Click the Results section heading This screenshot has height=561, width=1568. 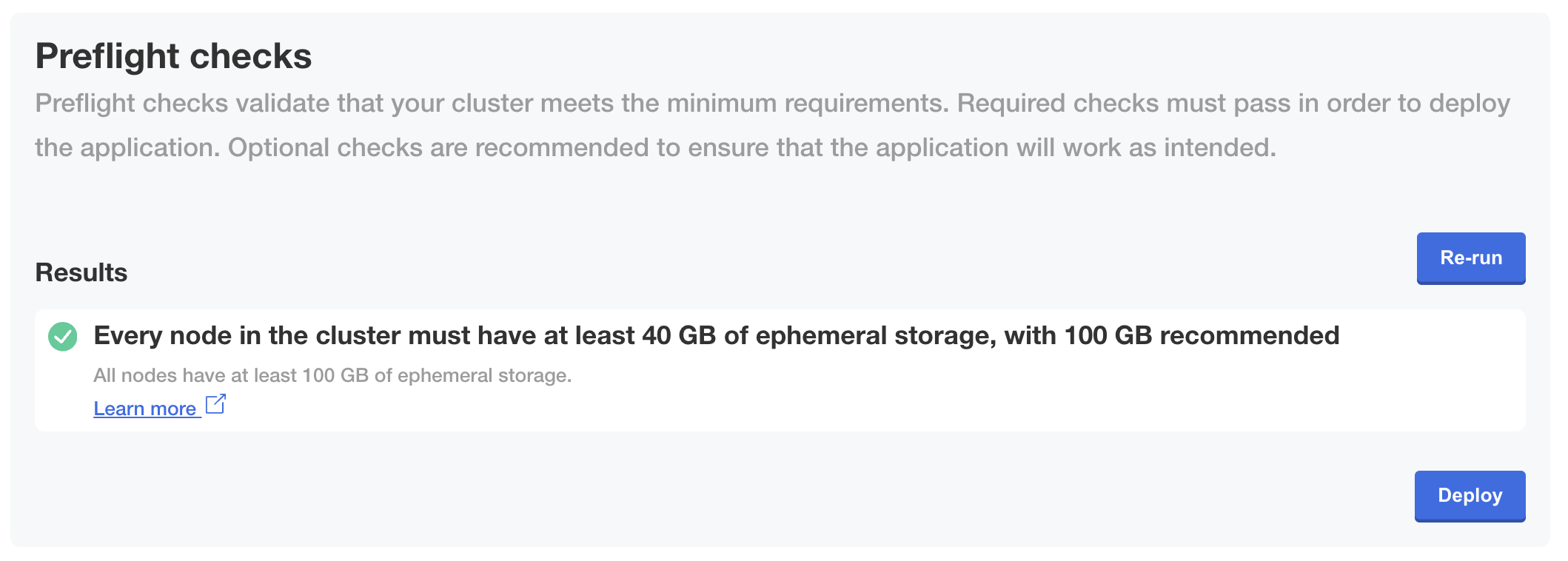[x=81, y=272]
